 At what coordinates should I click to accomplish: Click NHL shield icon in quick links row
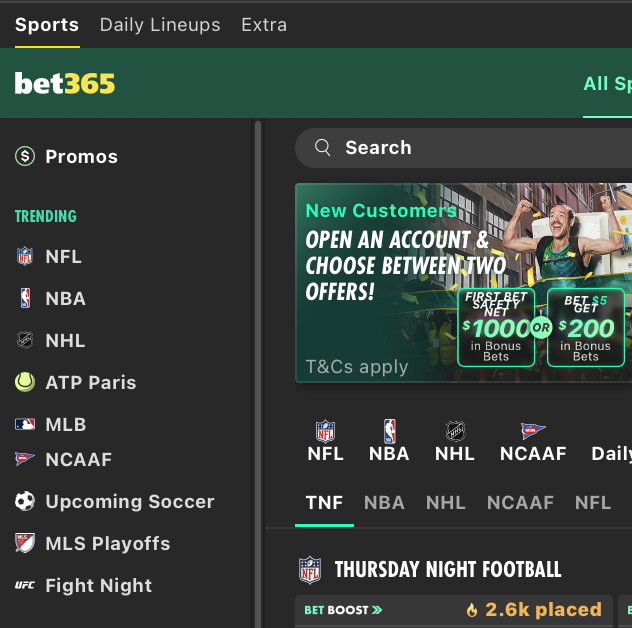(455, 431)
